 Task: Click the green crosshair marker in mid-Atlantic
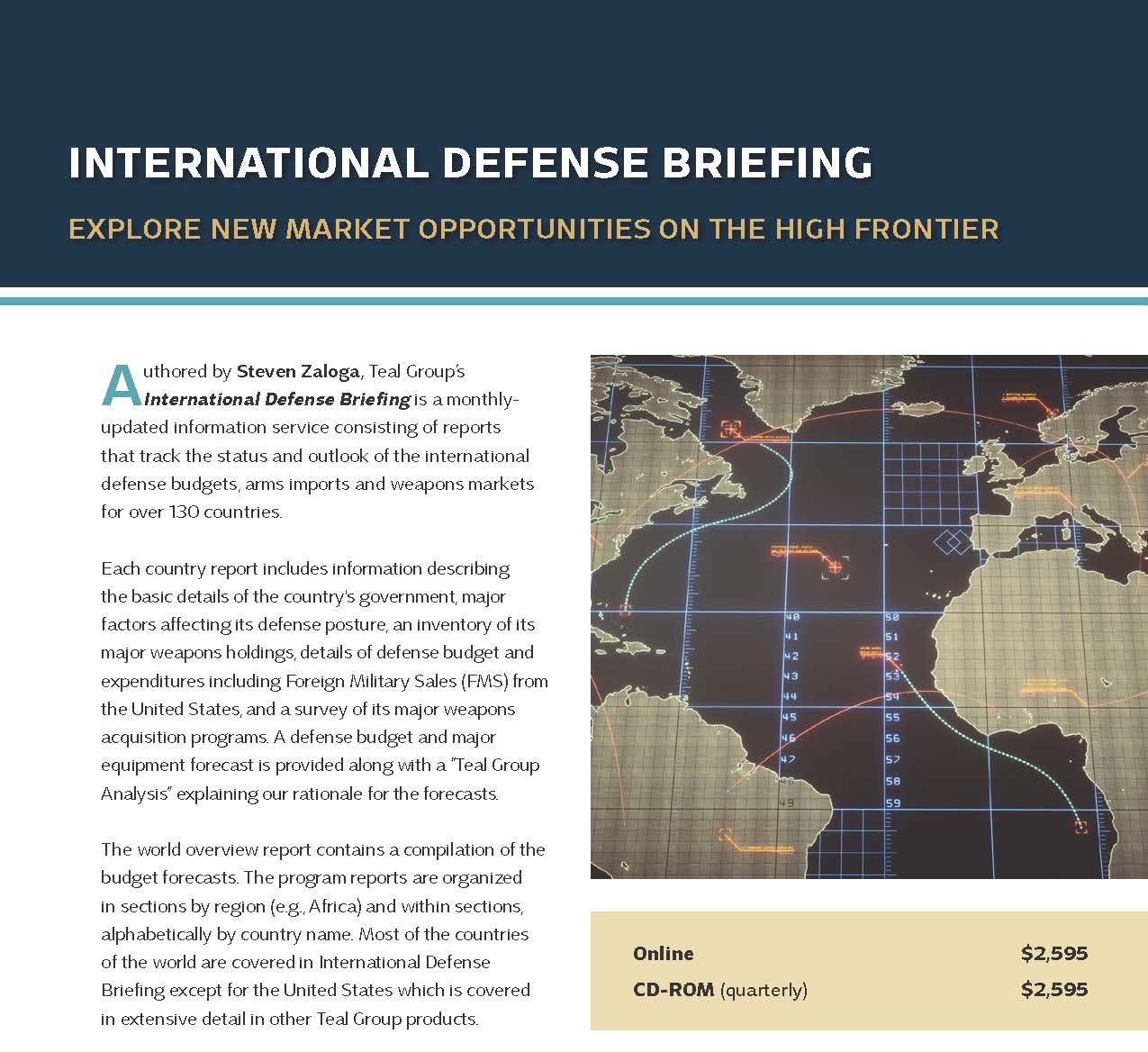click(x=836, y=567)
